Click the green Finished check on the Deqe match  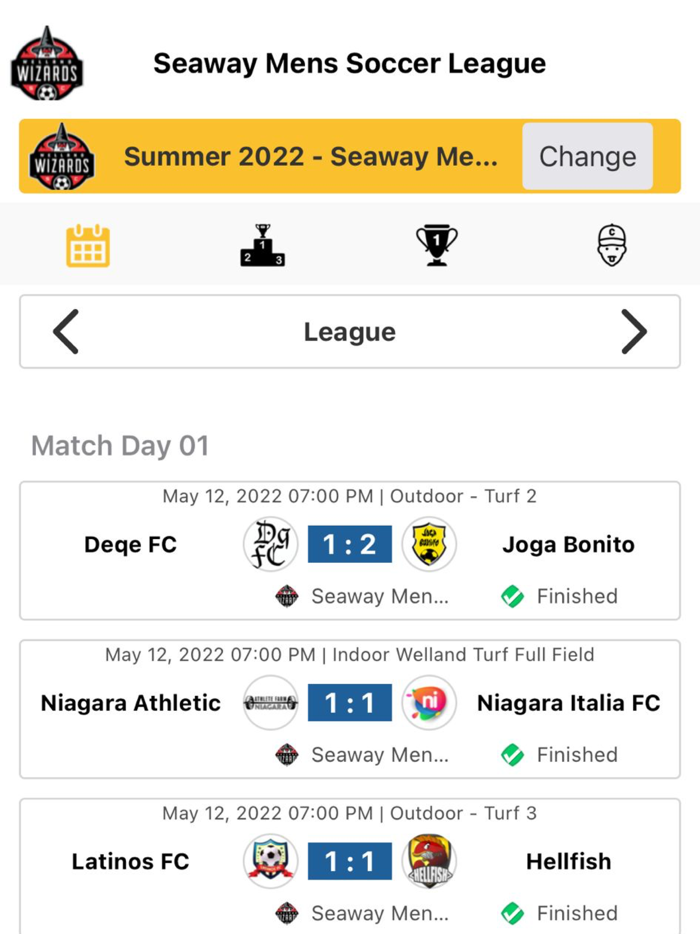click(513, 595)
